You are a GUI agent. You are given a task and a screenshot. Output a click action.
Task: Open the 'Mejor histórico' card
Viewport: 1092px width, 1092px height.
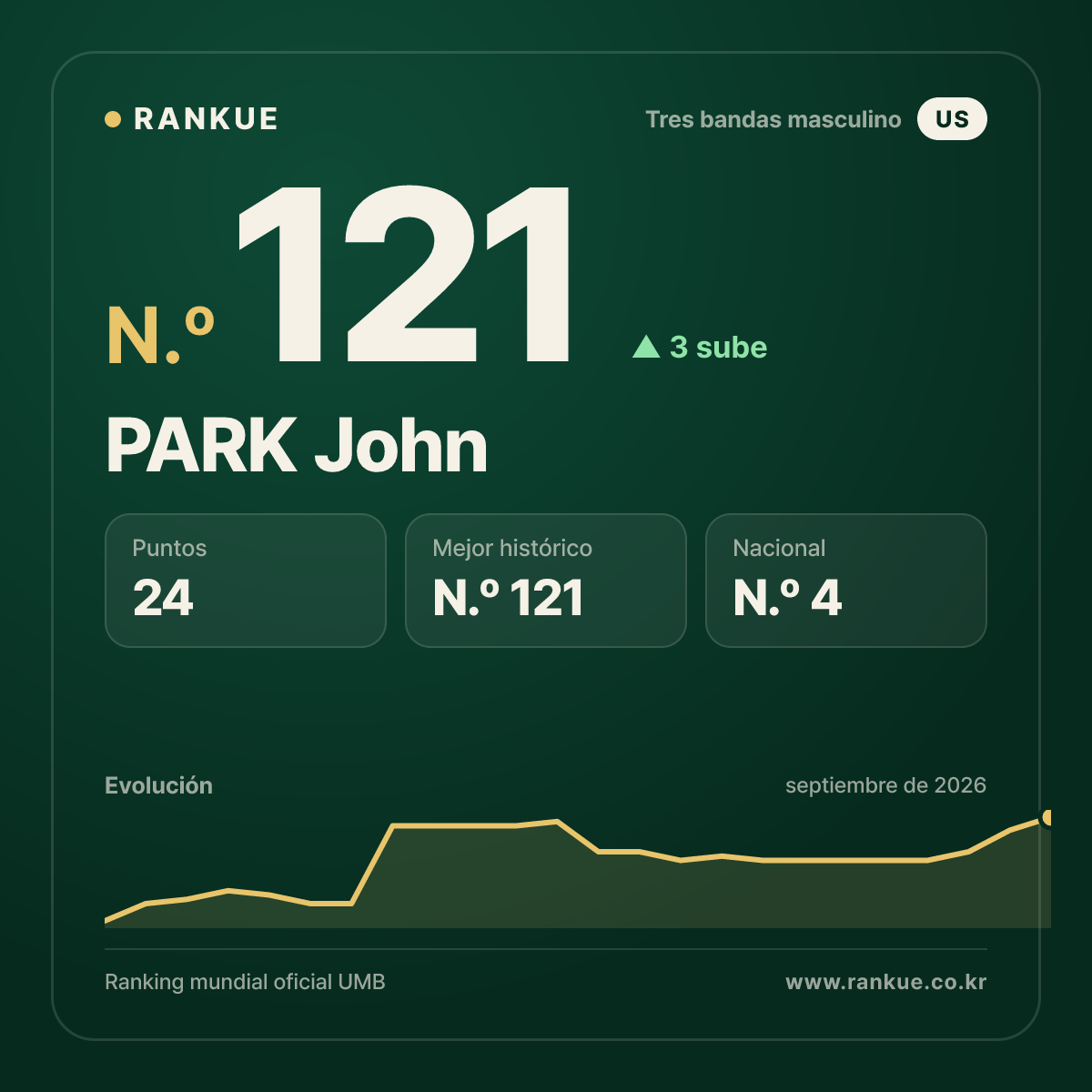point(546,581)
